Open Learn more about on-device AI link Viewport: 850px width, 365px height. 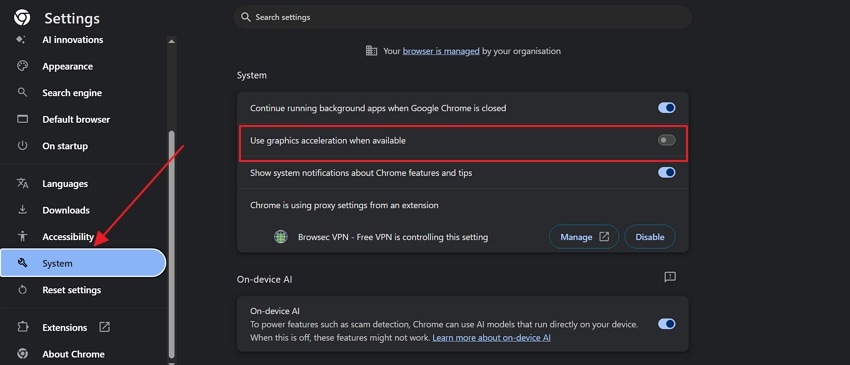pyautogui.click(x=491, y=337)
